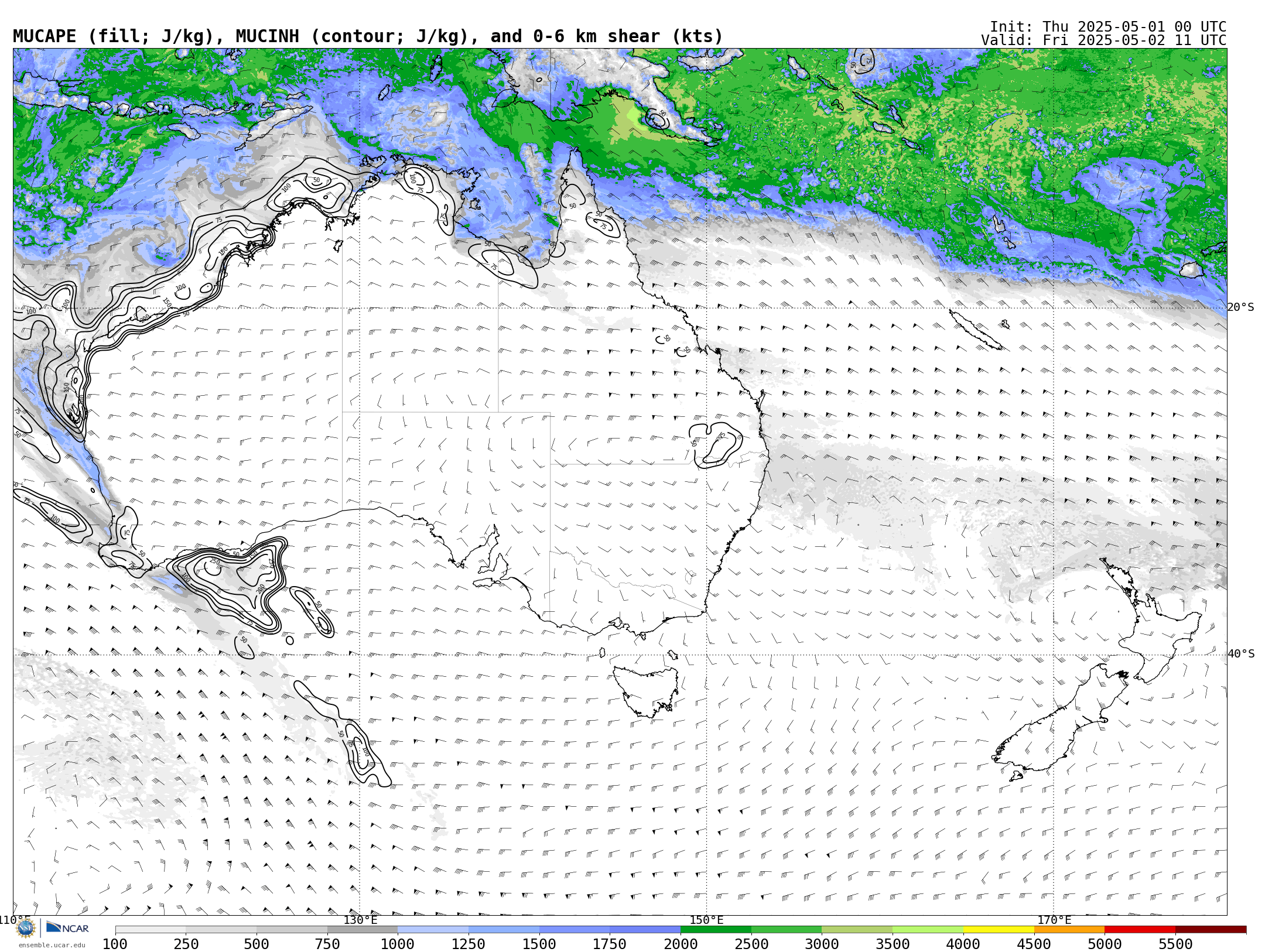Click the colorbar label 1750
Image resolution: width=1265 pixels, height=952 pixels.
coord(610,944)
